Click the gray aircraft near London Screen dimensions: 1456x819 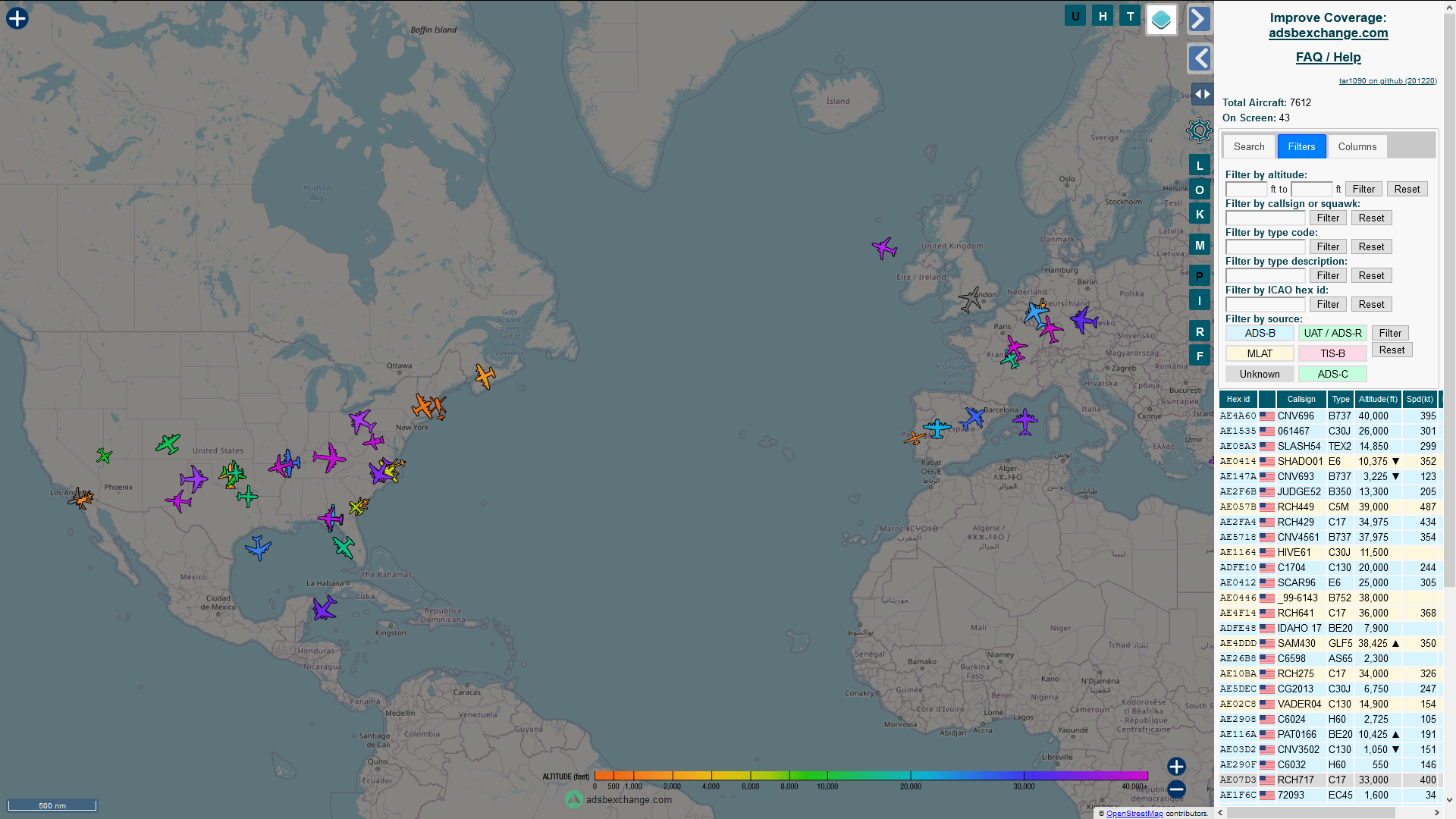pyautogui.click(x=970, y=300)
